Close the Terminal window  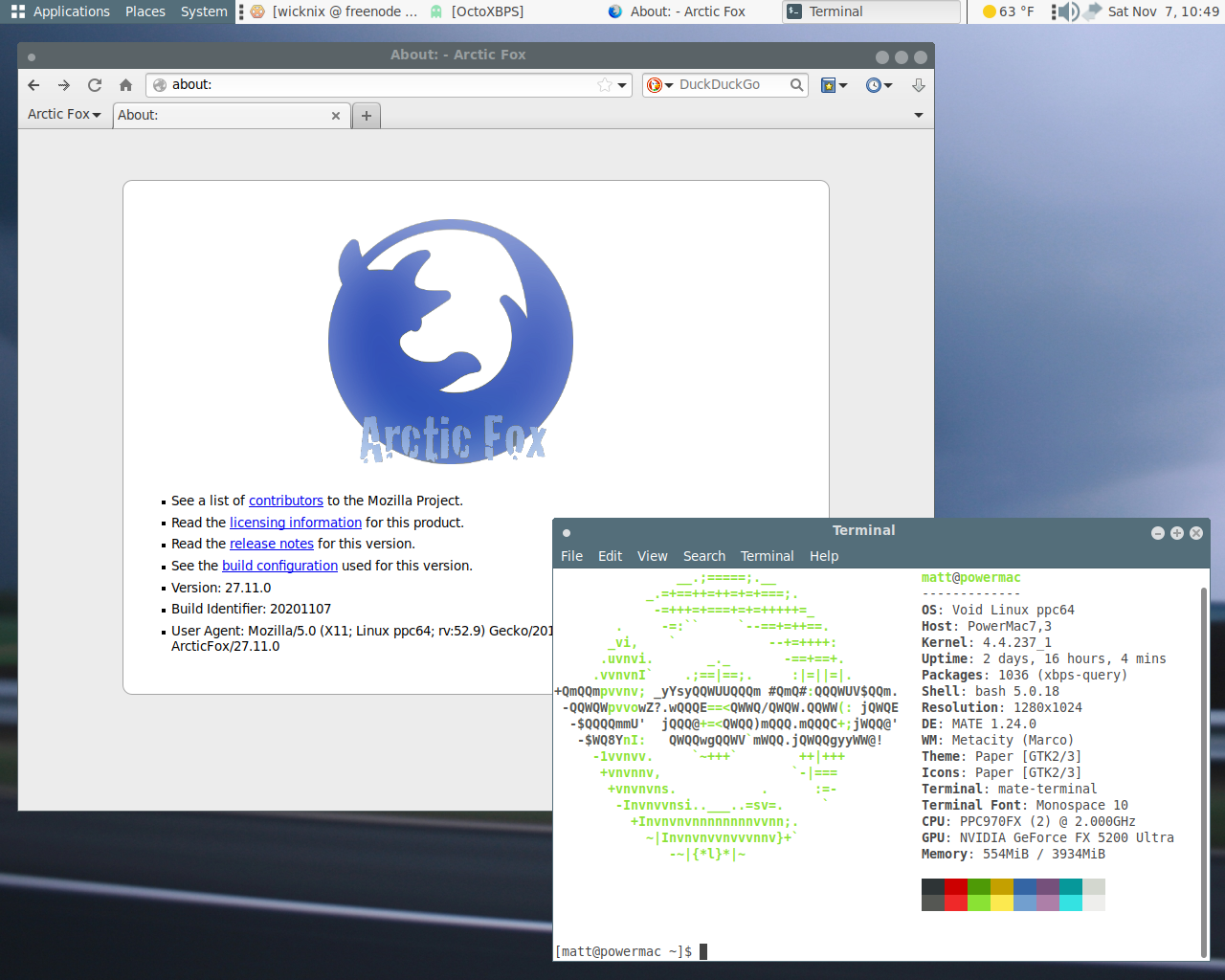(1195, 533)
